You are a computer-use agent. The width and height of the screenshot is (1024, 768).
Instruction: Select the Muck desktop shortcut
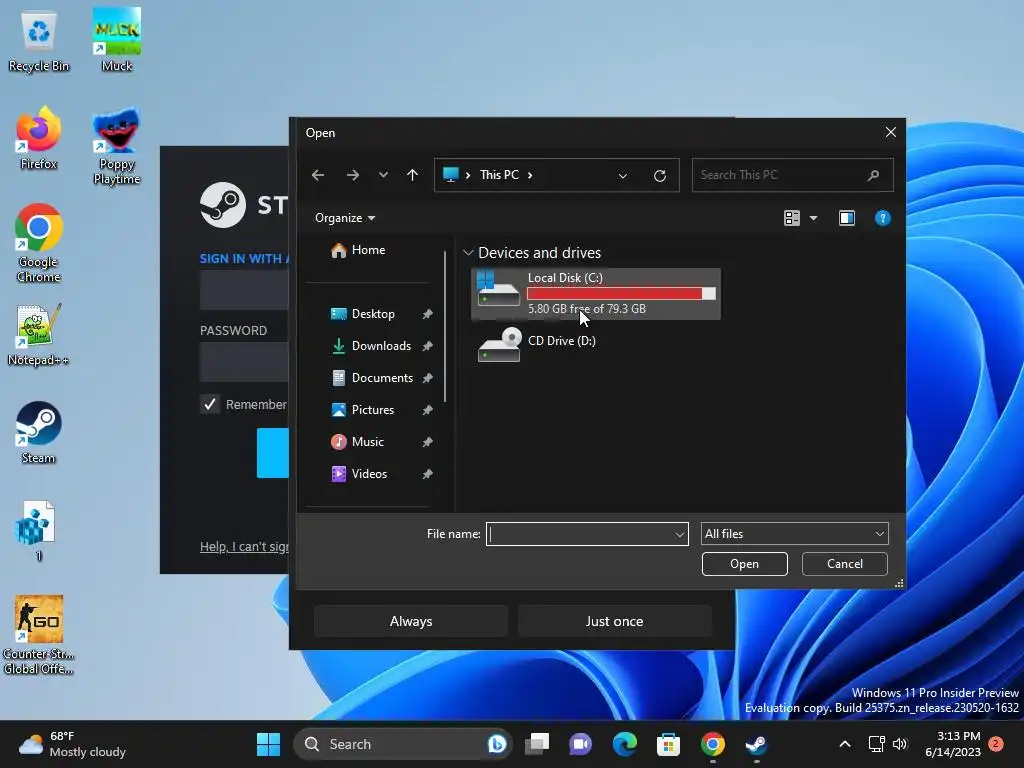coord(117,39)
